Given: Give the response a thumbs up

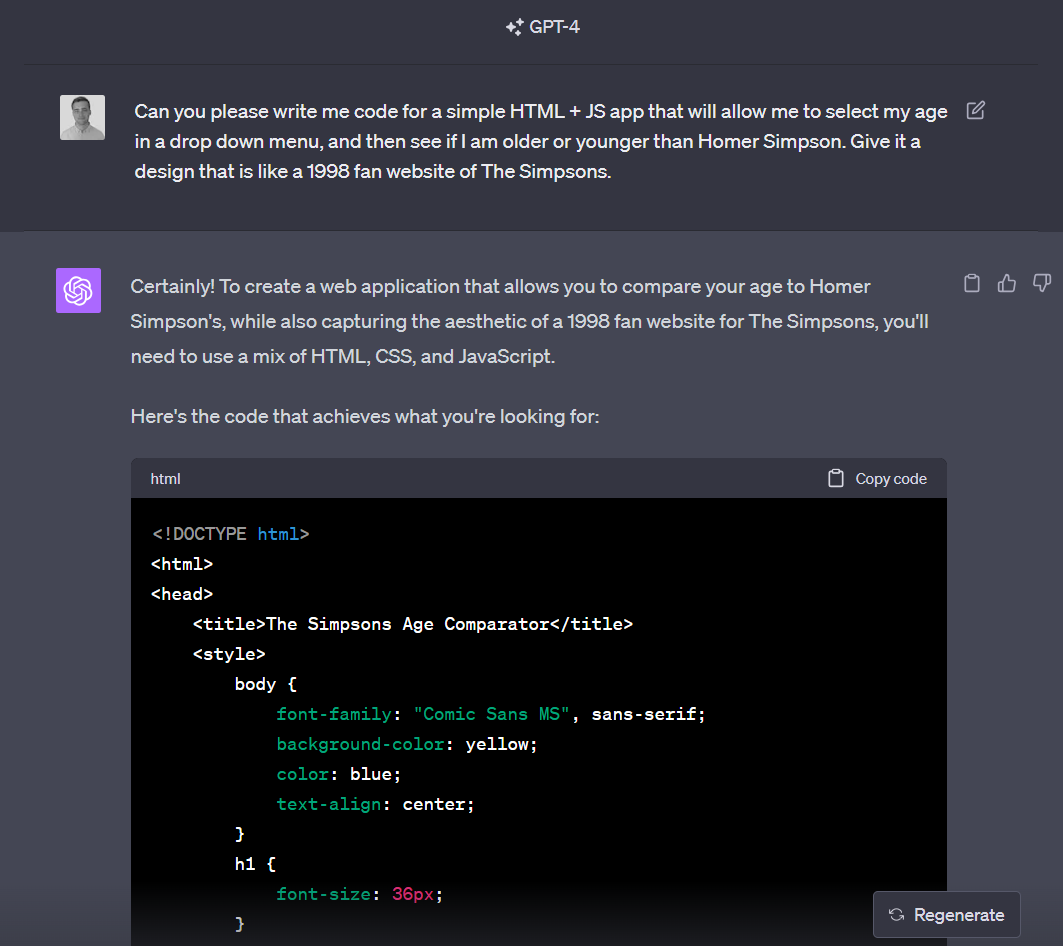Looking at the screenshot, I should tap(1007, 283).
